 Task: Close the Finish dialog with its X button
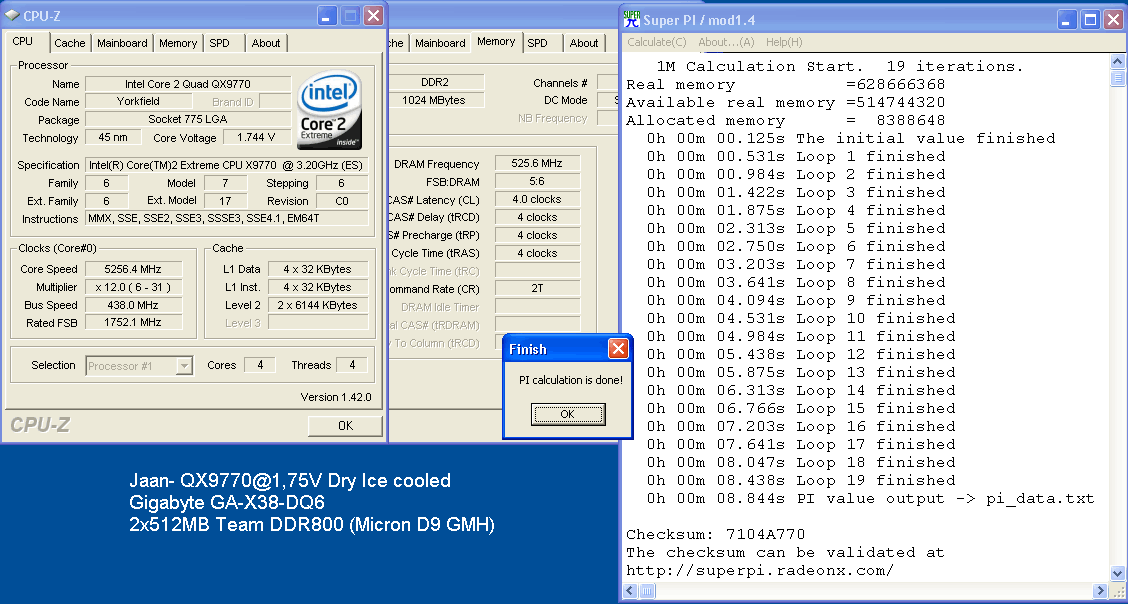click(x=617, y=349)
